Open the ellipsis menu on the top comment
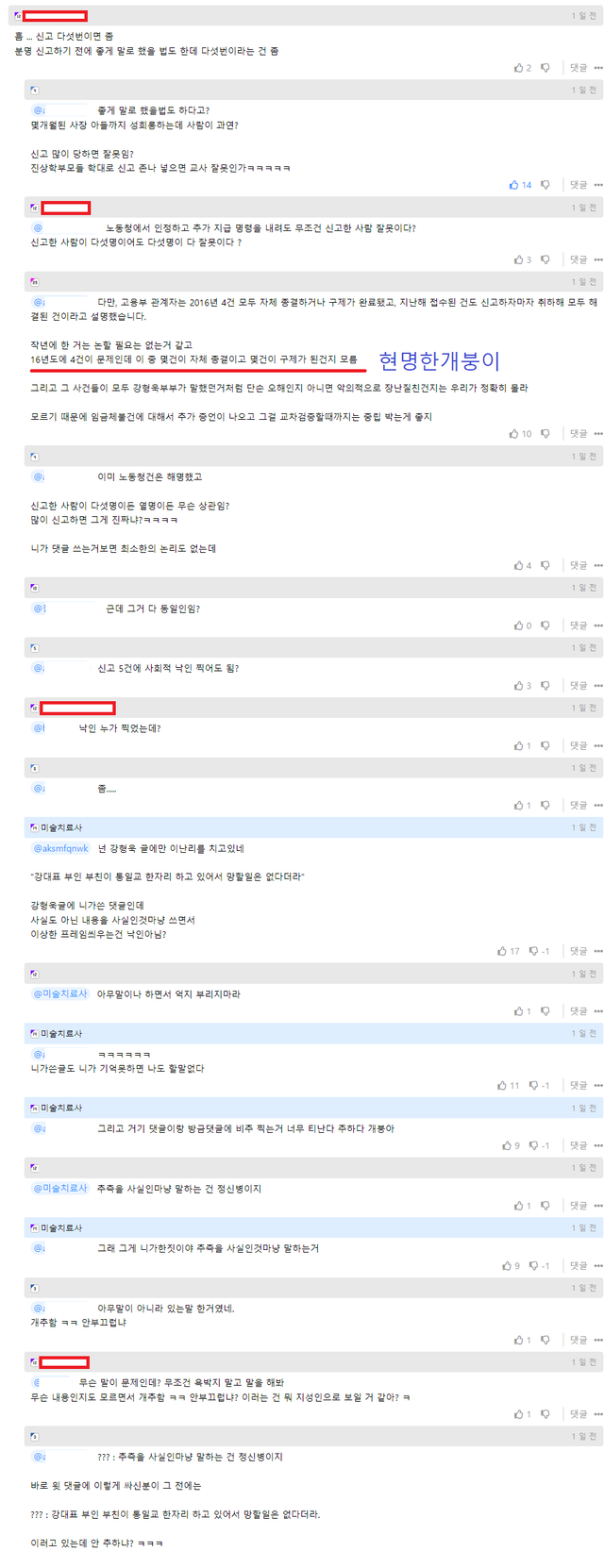604x1568 pixels. [x=597, y=68]
